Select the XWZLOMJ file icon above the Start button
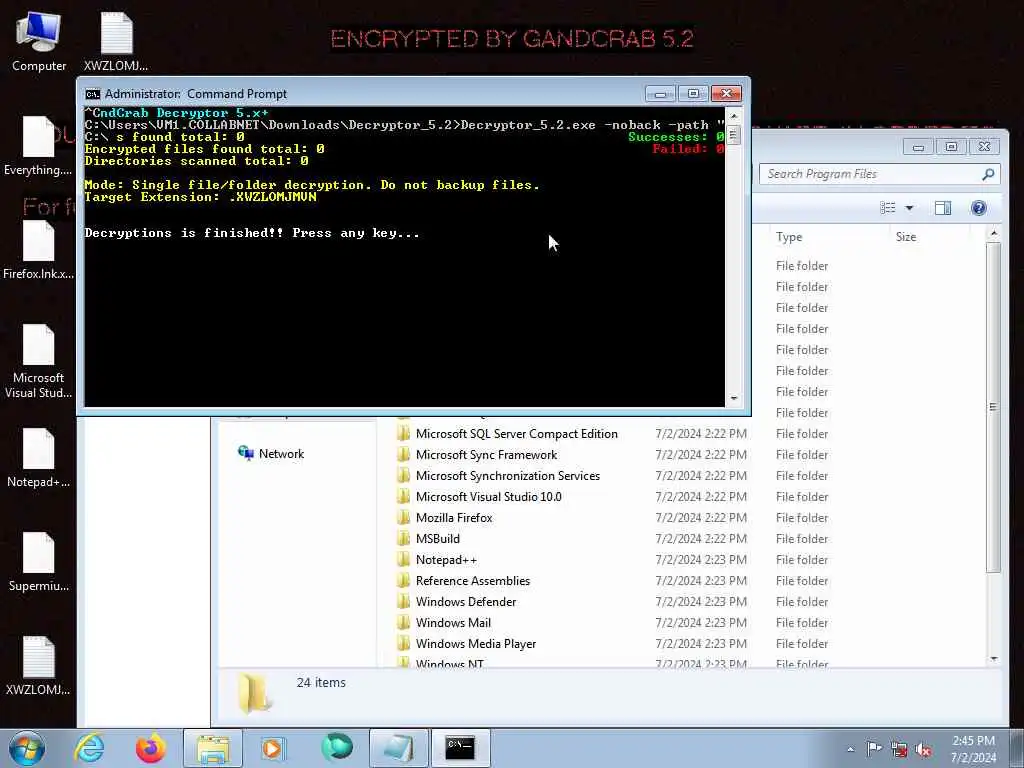 38,665
